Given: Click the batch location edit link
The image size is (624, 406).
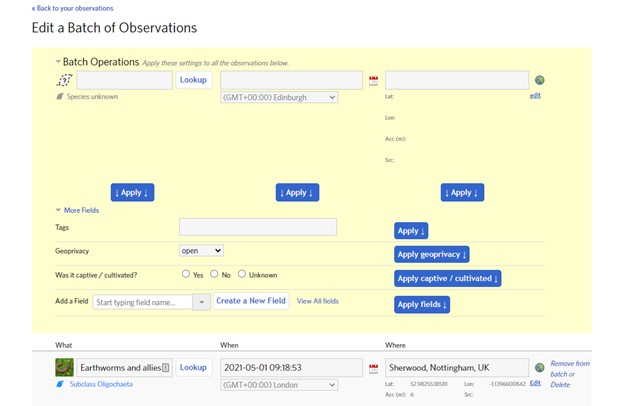Looking at the screenshot, I should [535, 96].
